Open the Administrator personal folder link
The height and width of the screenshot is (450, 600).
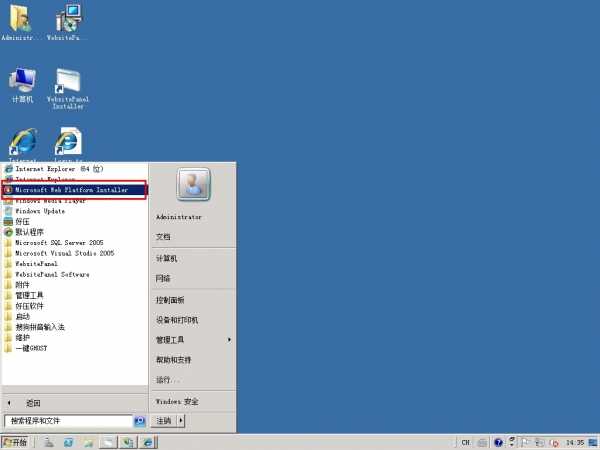pyautogui.click(x=179, y=217)
